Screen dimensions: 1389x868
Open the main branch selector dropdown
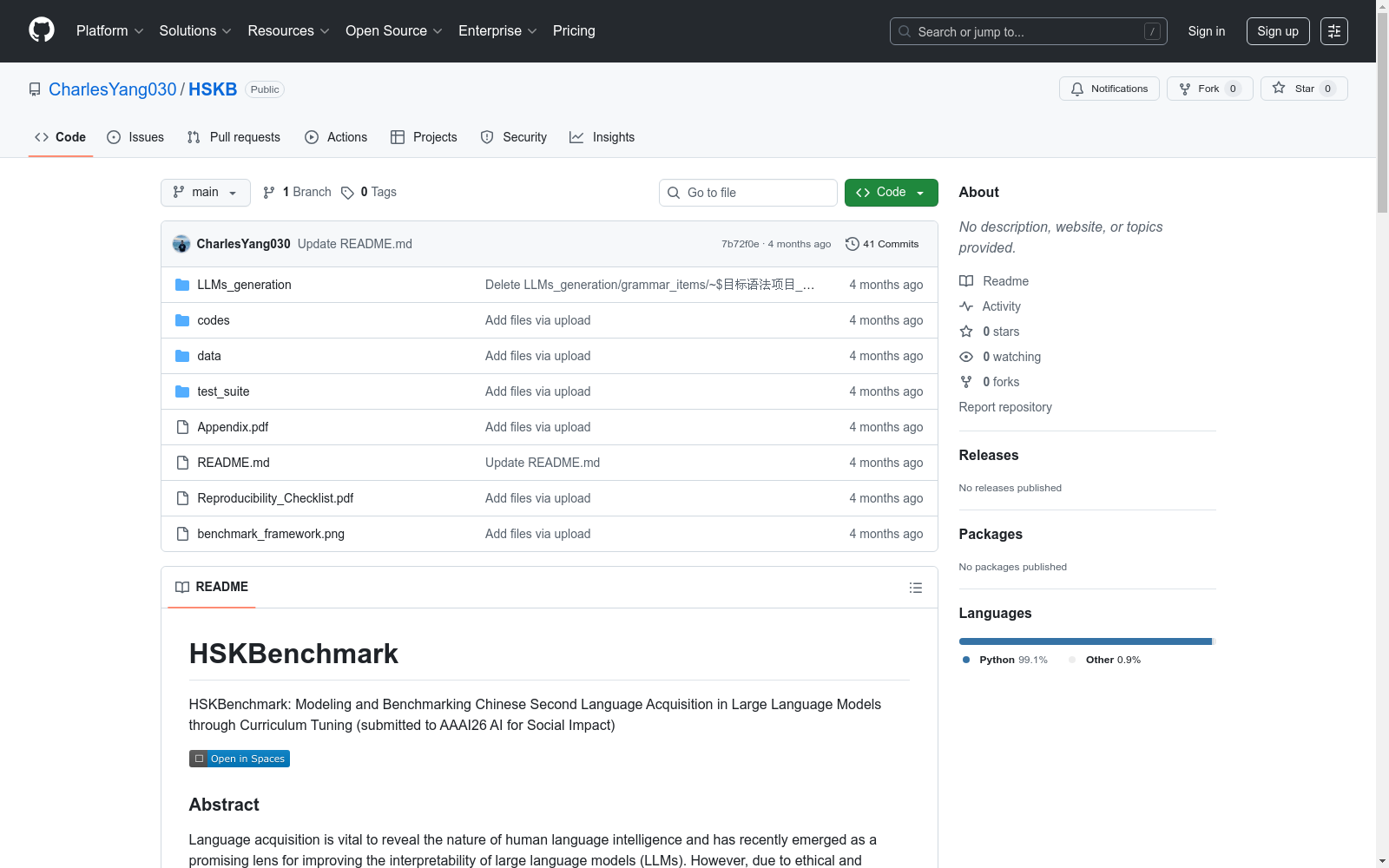coord(206,193)
